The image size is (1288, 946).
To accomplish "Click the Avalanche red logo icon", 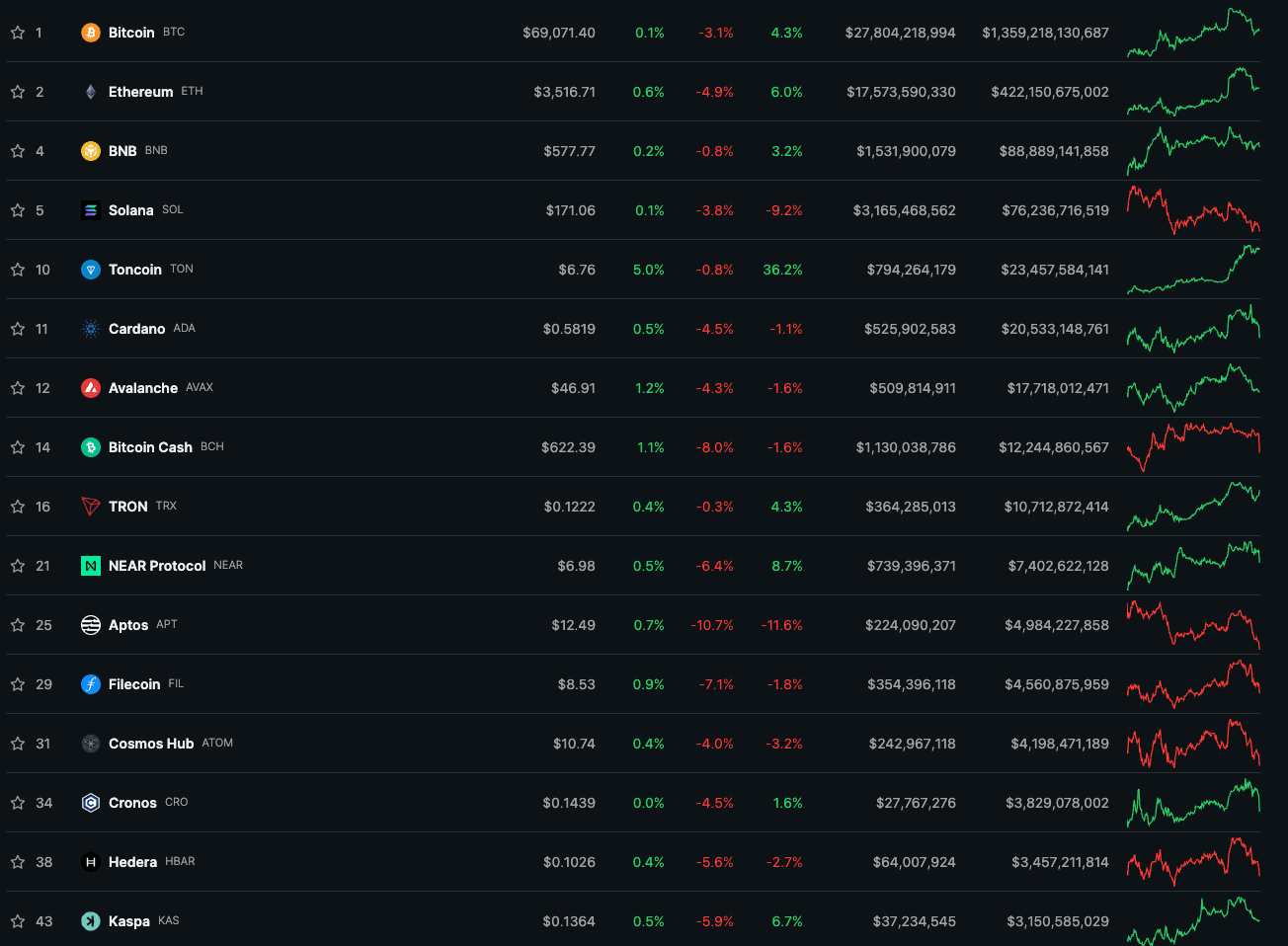I will tap(91, 388).
